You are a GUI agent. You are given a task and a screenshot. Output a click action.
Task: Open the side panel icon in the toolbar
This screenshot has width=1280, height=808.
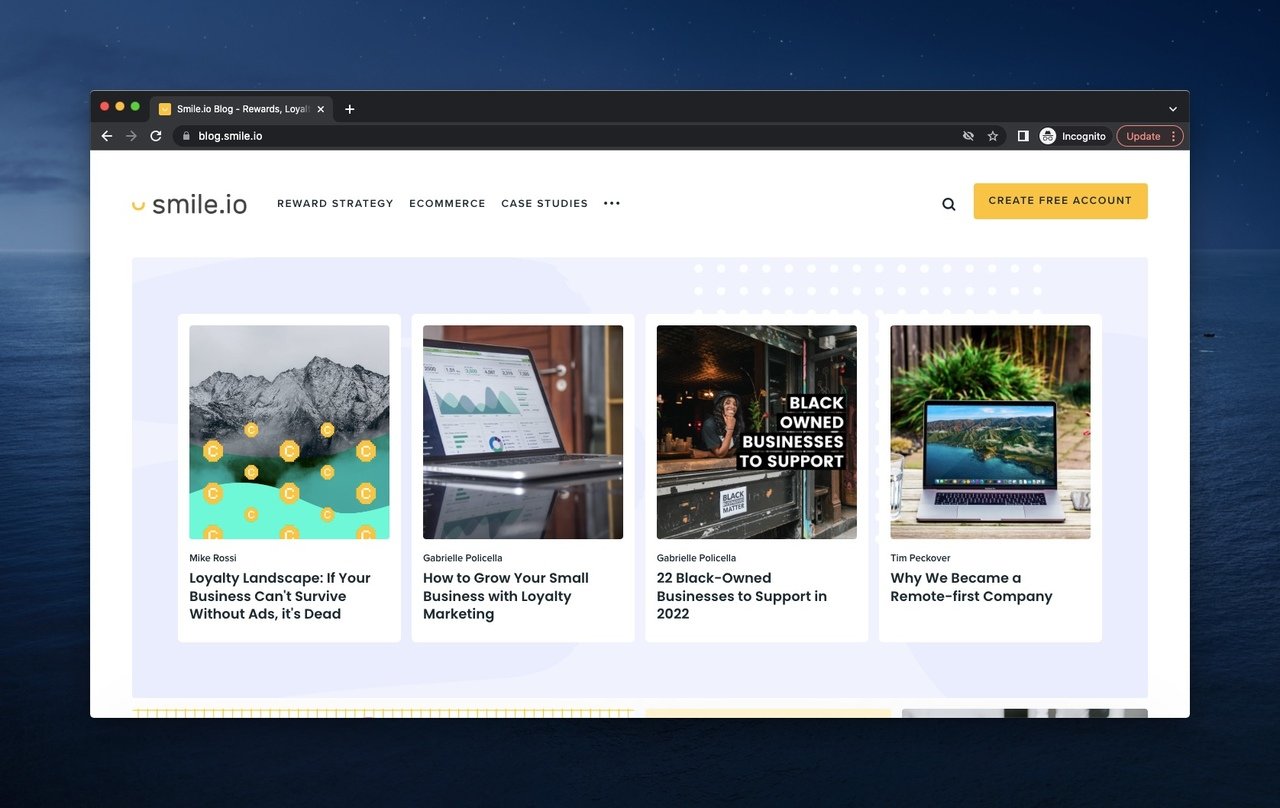point(1023,136)
